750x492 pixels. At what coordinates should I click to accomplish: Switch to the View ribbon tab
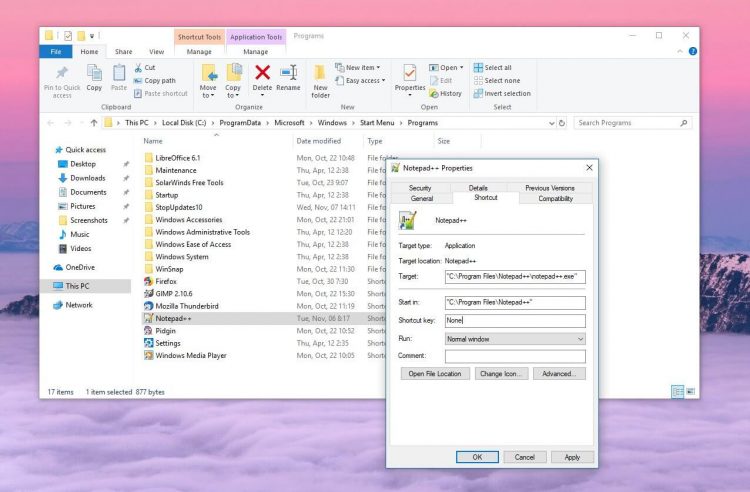click(156, 52)
